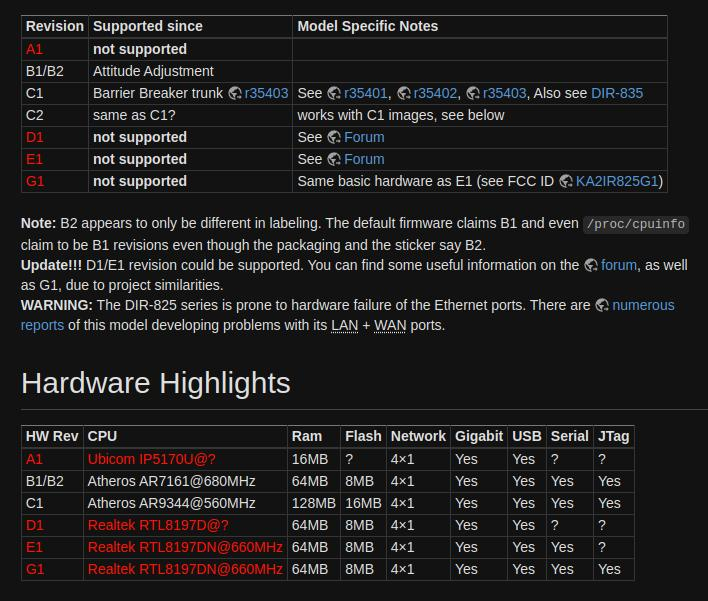Click globe icon in Barrier Breaker trunk cell
Screen dimensions: 708x601
point(235,93)
